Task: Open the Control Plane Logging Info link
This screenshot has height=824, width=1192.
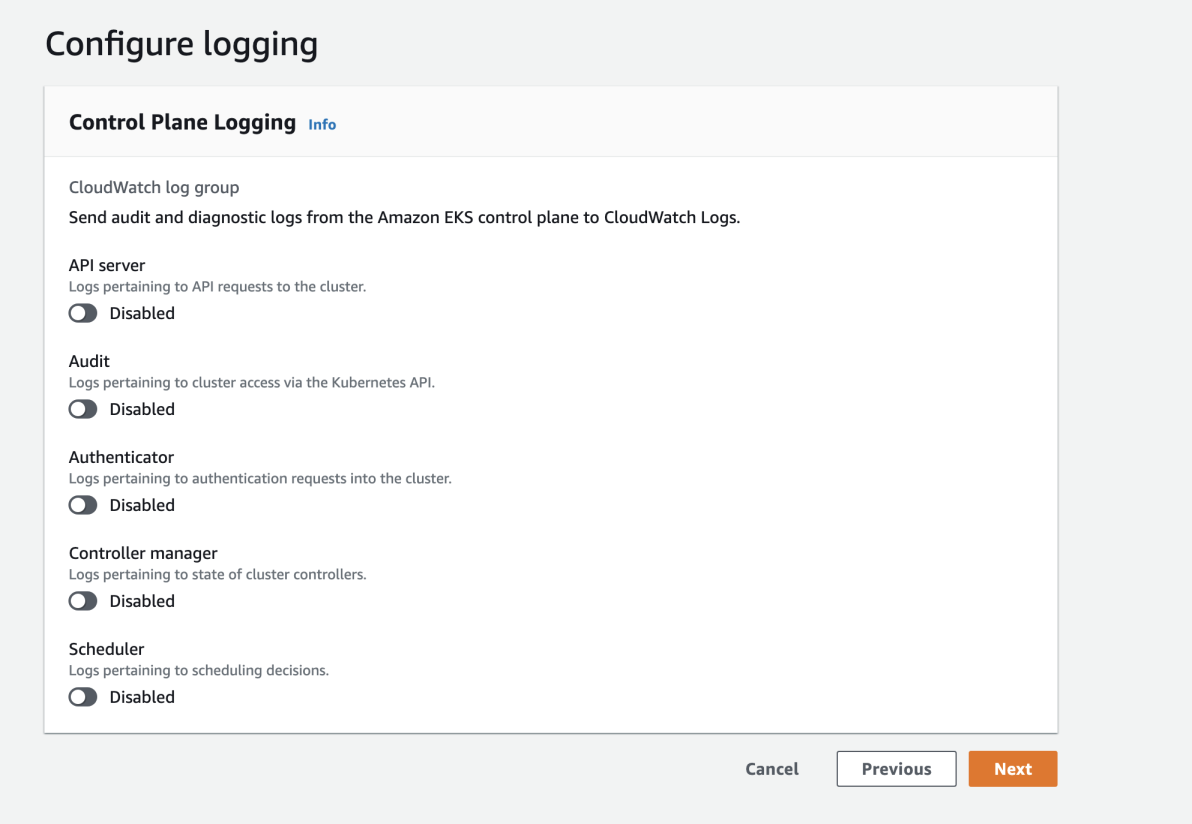Action: (322, 124)
